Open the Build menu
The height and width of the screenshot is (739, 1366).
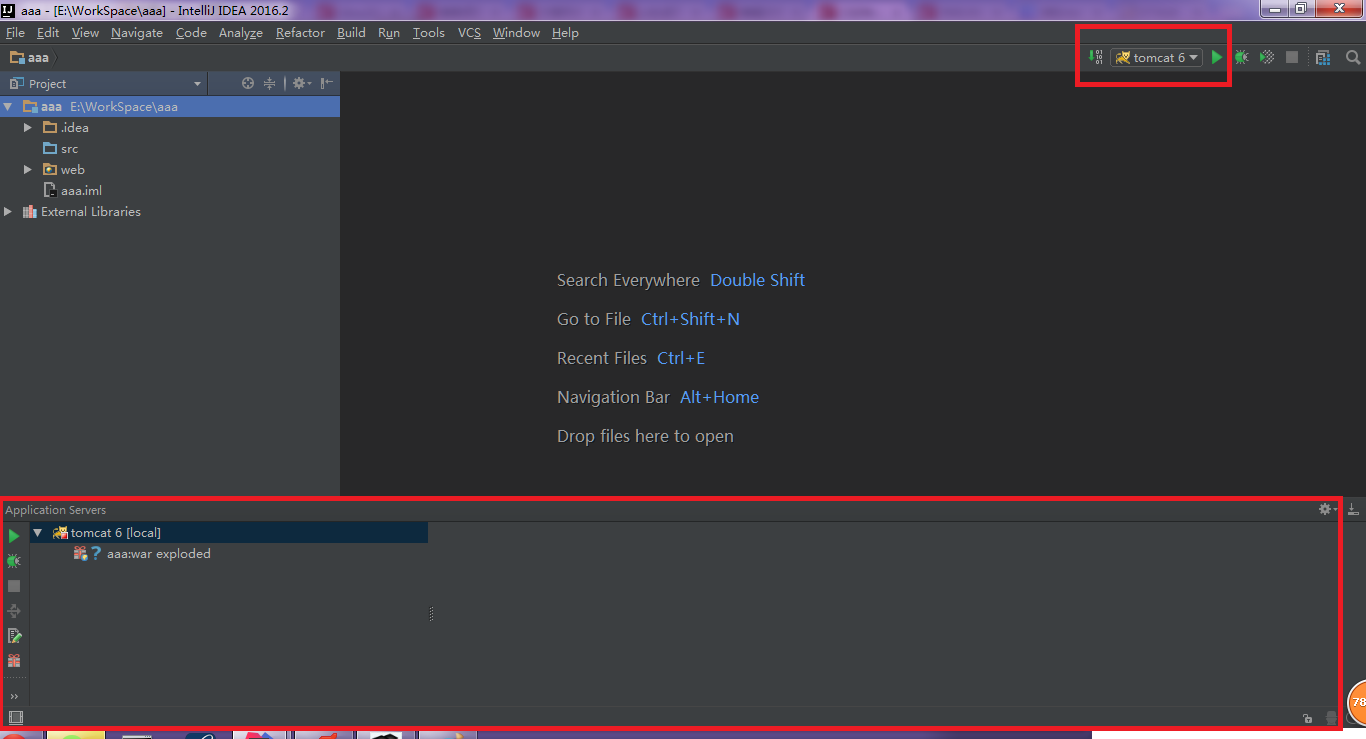[351, 32]
